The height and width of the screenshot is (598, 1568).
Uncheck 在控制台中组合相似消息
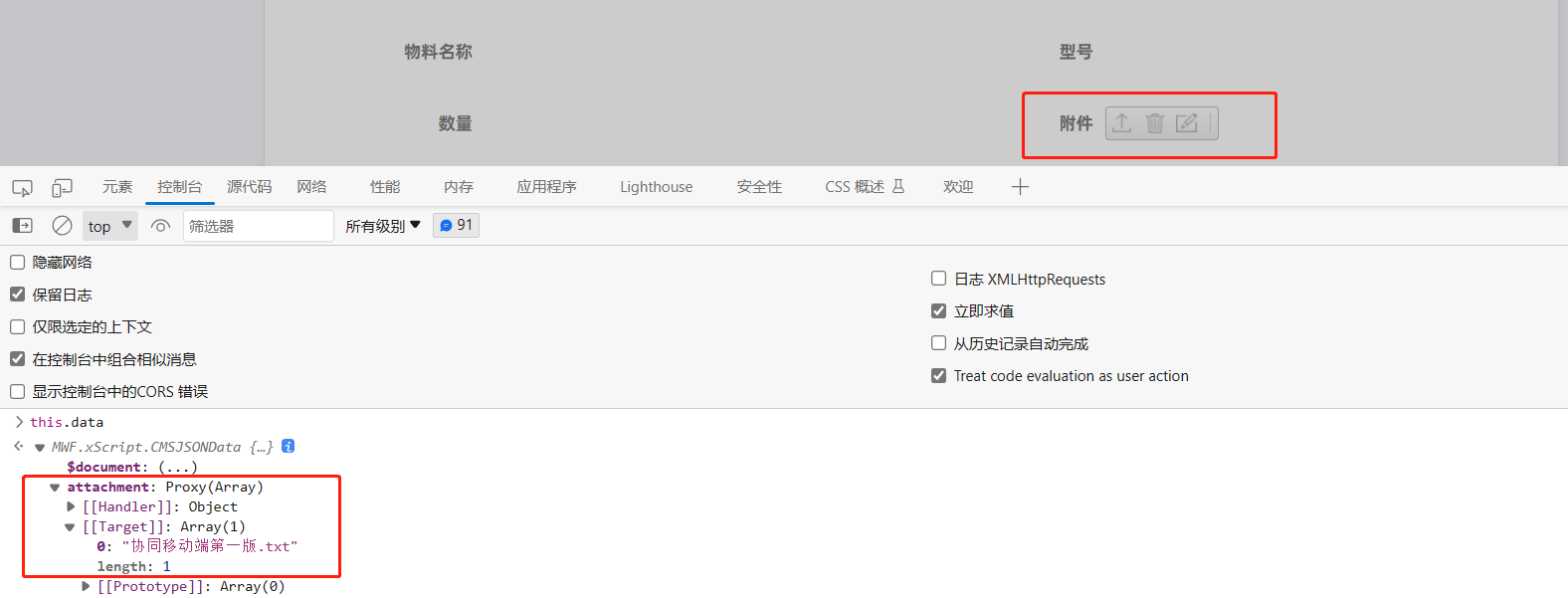17,359
